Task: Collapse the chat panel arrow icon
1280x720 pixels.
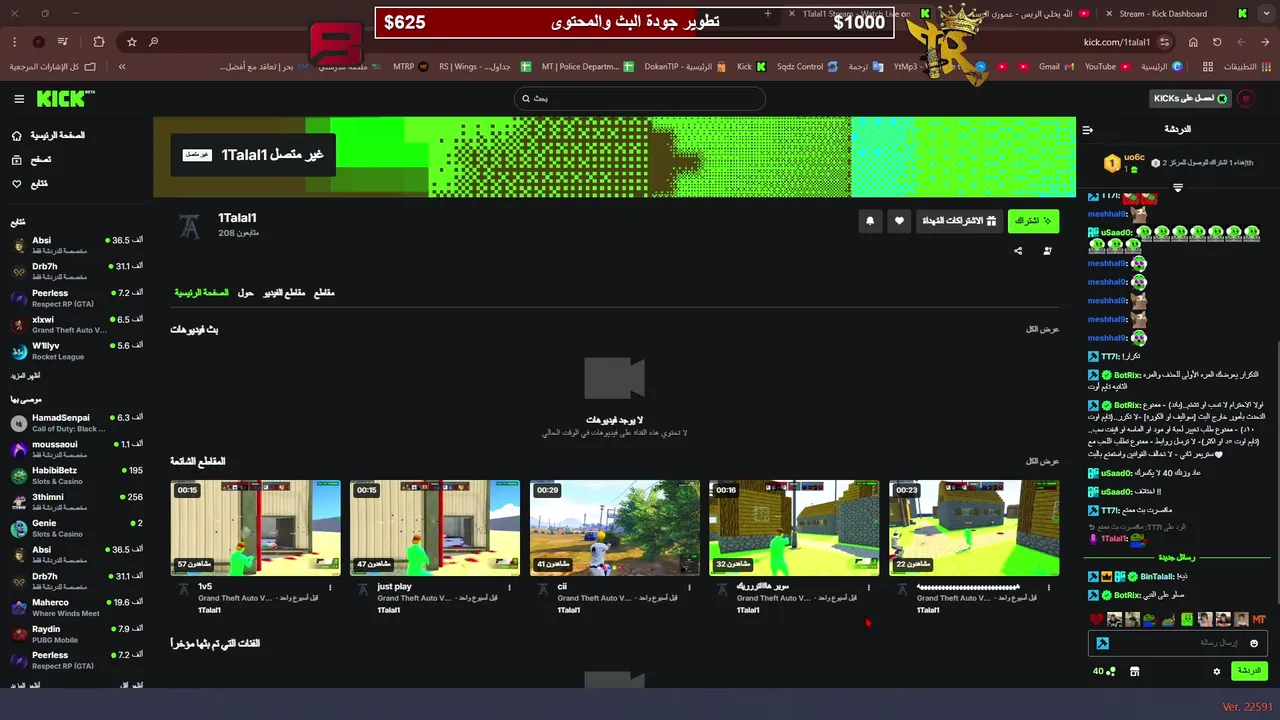Action: tap(1088, 130)
